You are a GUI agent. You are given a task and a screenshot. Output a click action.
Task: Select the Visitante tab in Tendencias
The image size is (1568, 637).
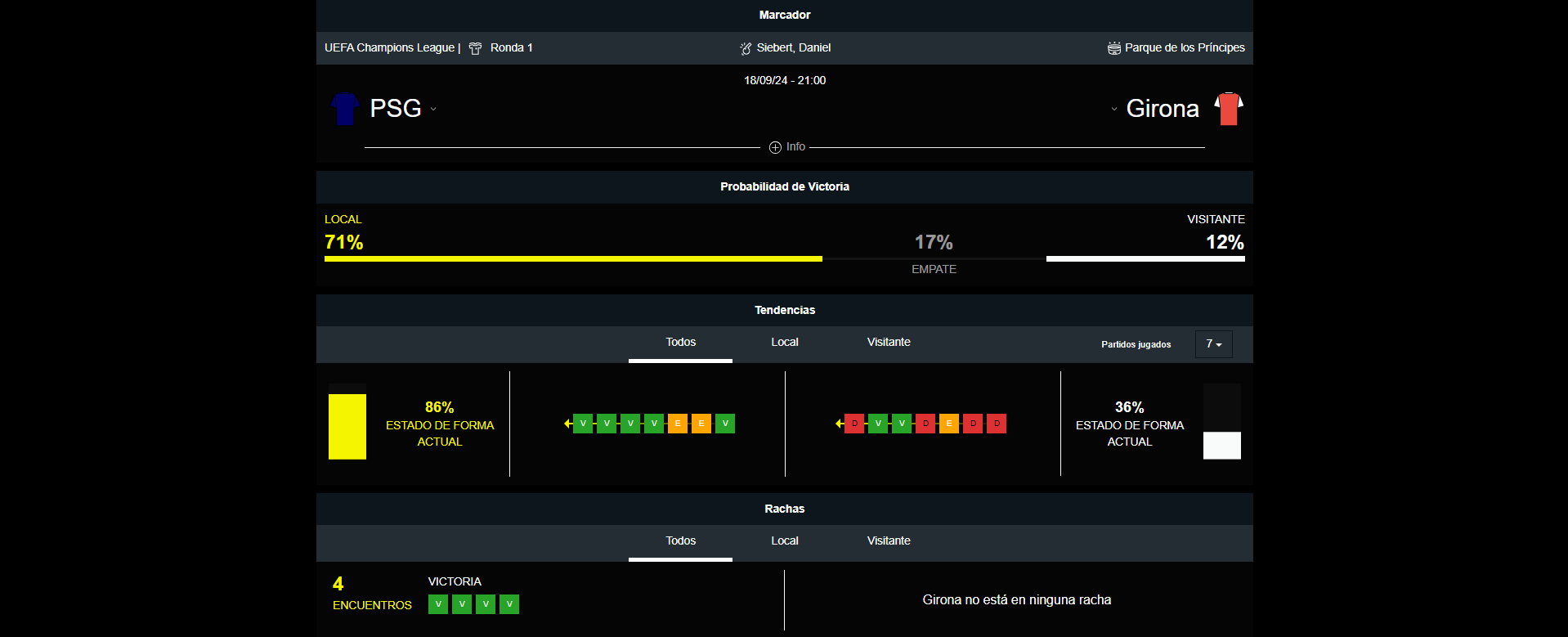coord(889,343)
